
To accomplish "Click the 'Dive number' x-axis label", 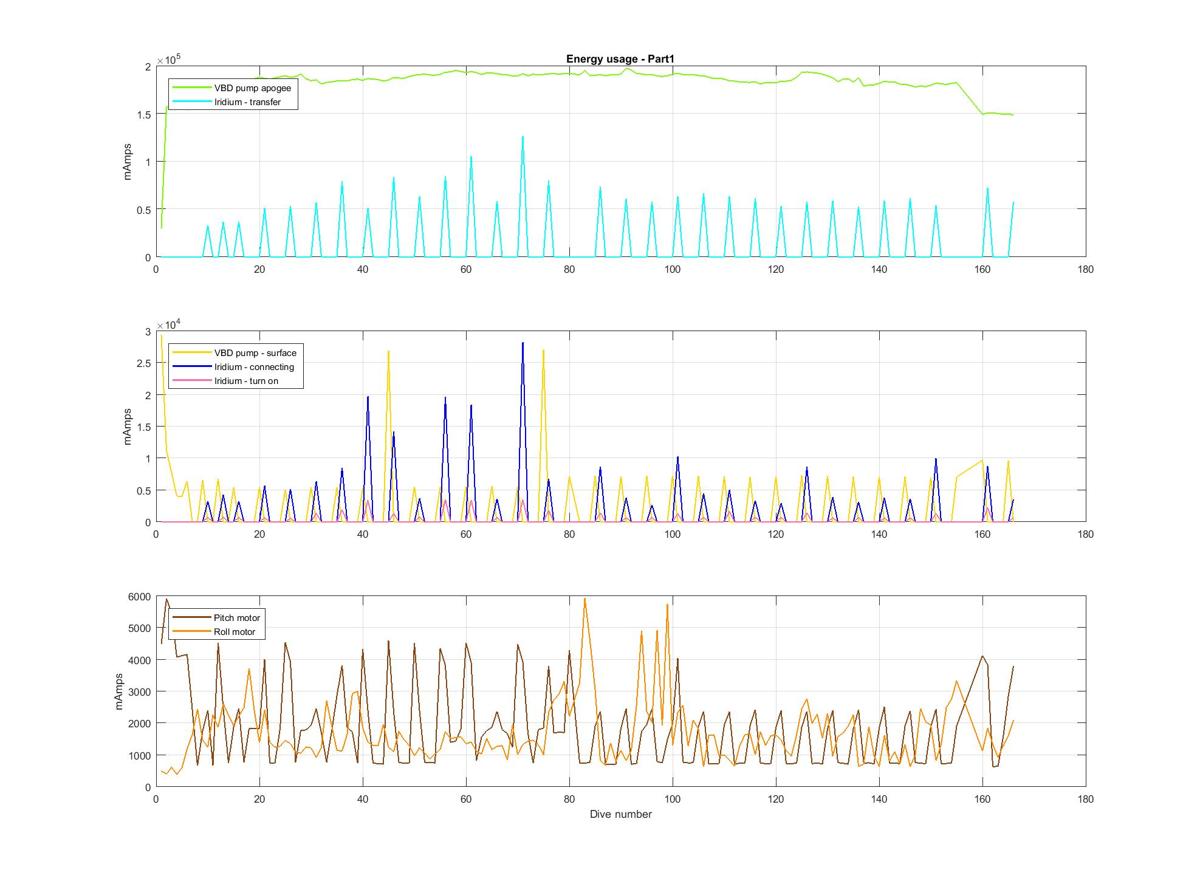I will click(621, 814).
